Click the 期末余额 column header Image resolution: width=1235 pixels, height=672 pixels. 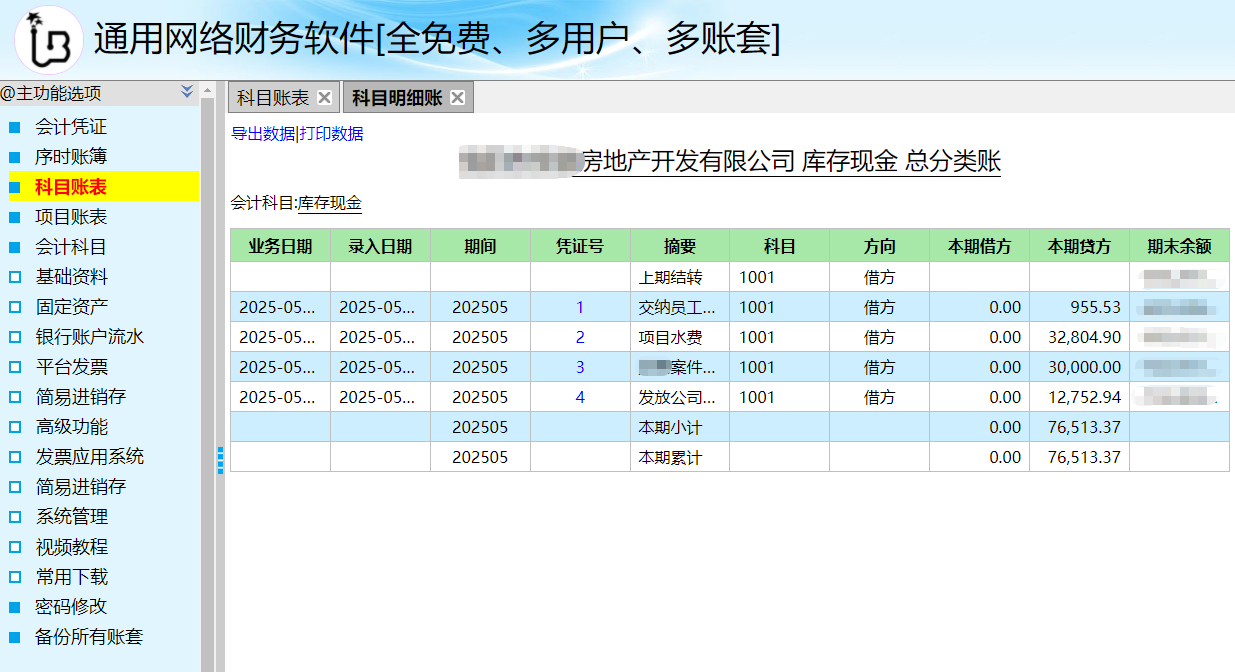click(x=1179, y=246)
